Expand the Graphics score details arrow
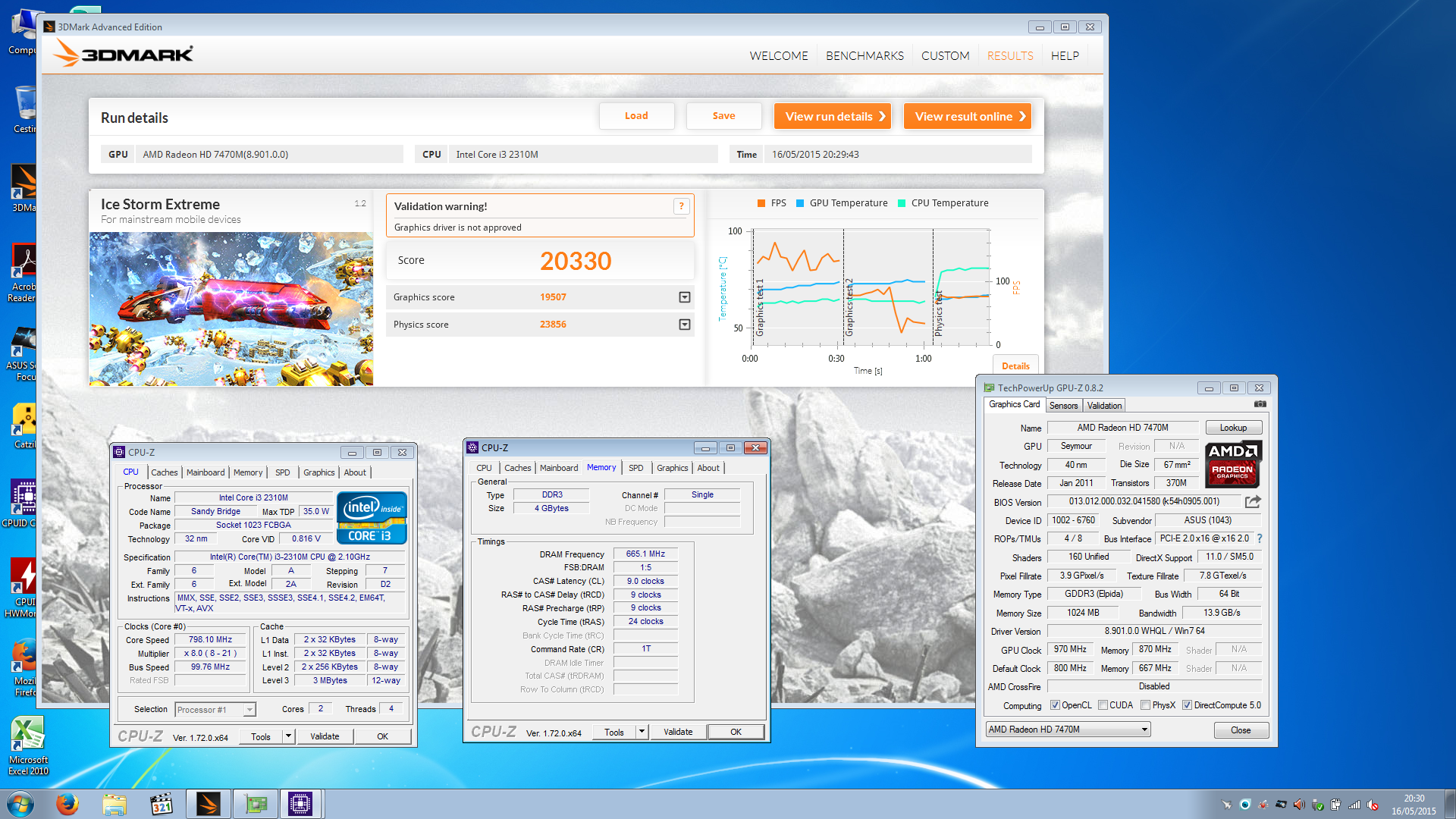Screen dimensions: 1456x819 point(685,297)
